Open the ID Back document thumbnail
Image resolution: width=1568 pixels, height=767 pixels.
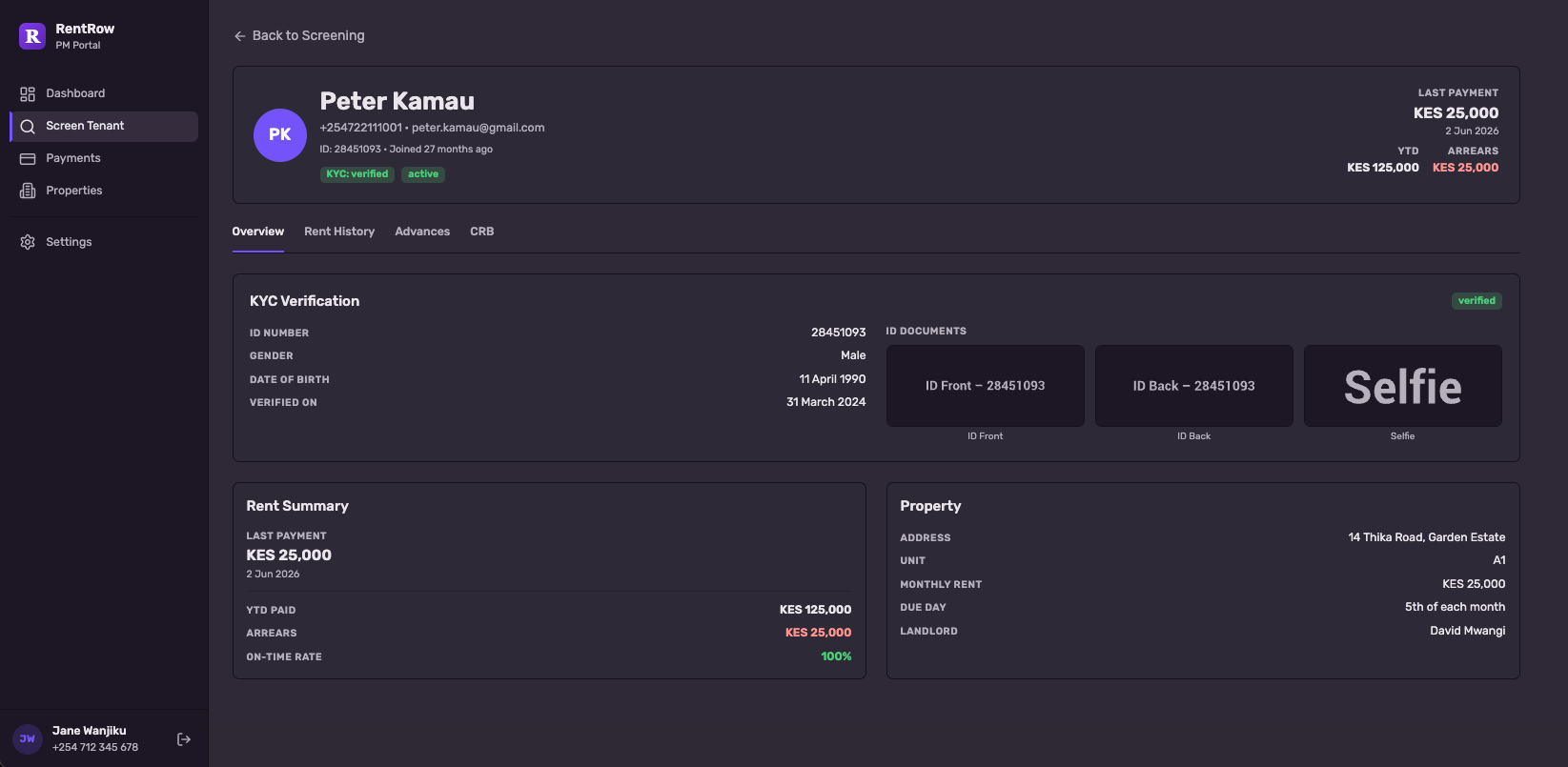(1194, 386)
